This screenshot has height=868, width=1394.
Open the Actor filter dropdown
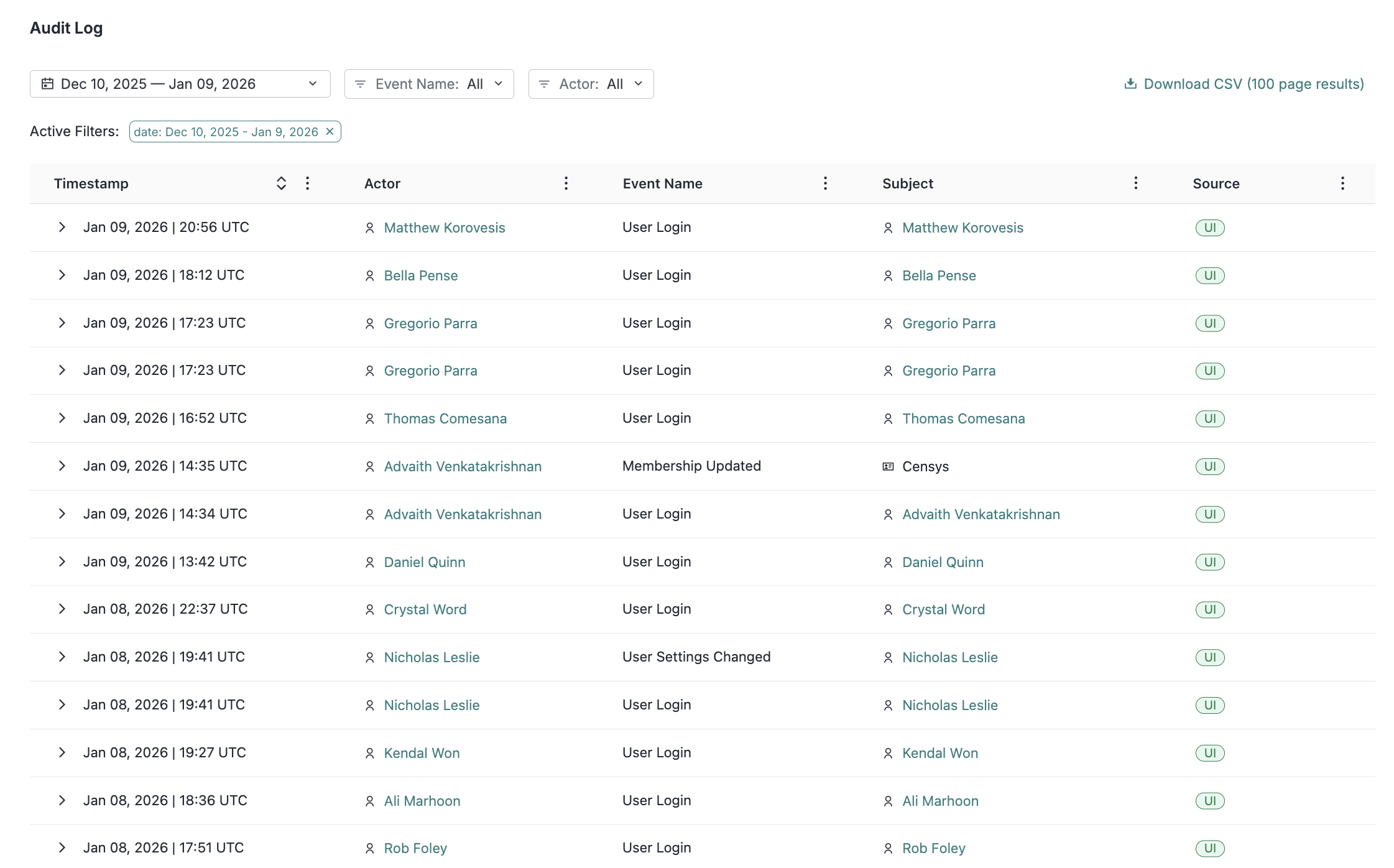[591, 84]
